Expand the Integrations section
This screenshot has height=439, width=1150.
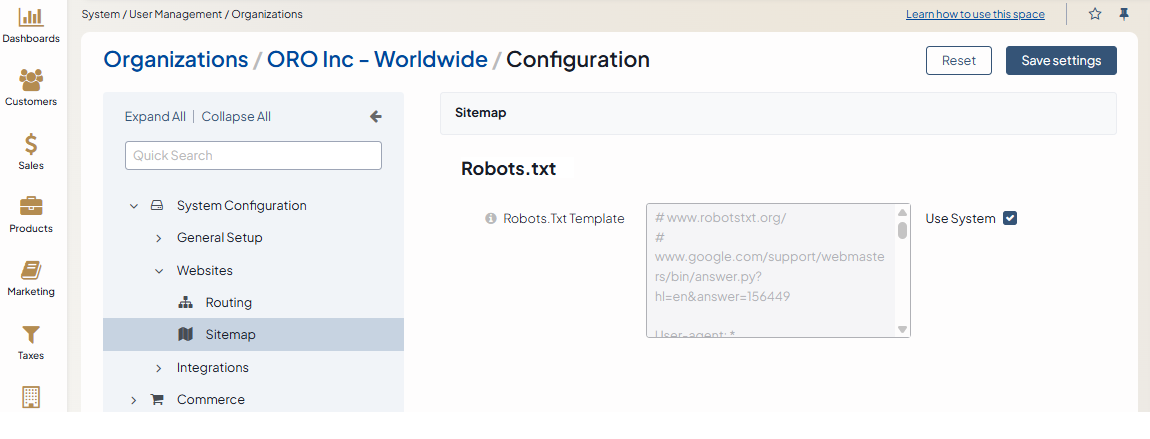coord(158,368)
